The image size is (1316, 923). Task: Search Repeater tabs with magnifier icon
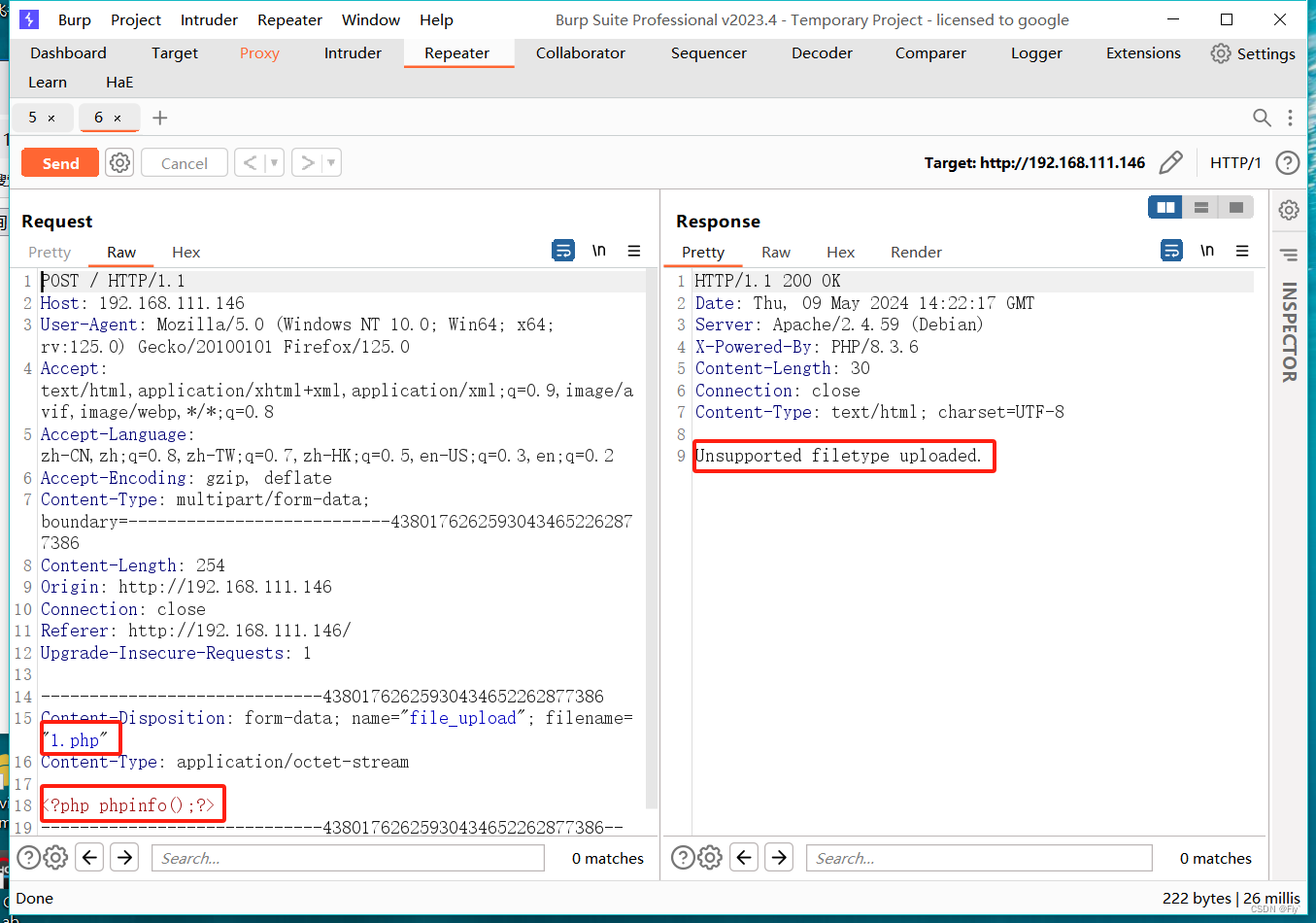[1262, 118]
